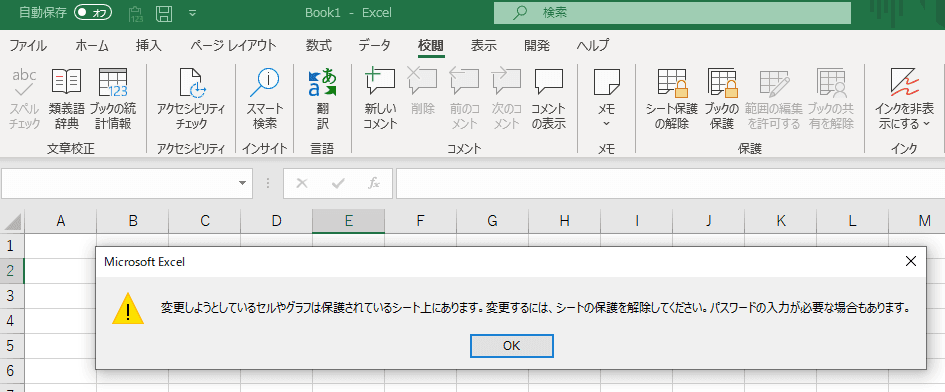Select column A header
Image resolution: width=945 pixels, height=392 pixels.
click(60, 221)
